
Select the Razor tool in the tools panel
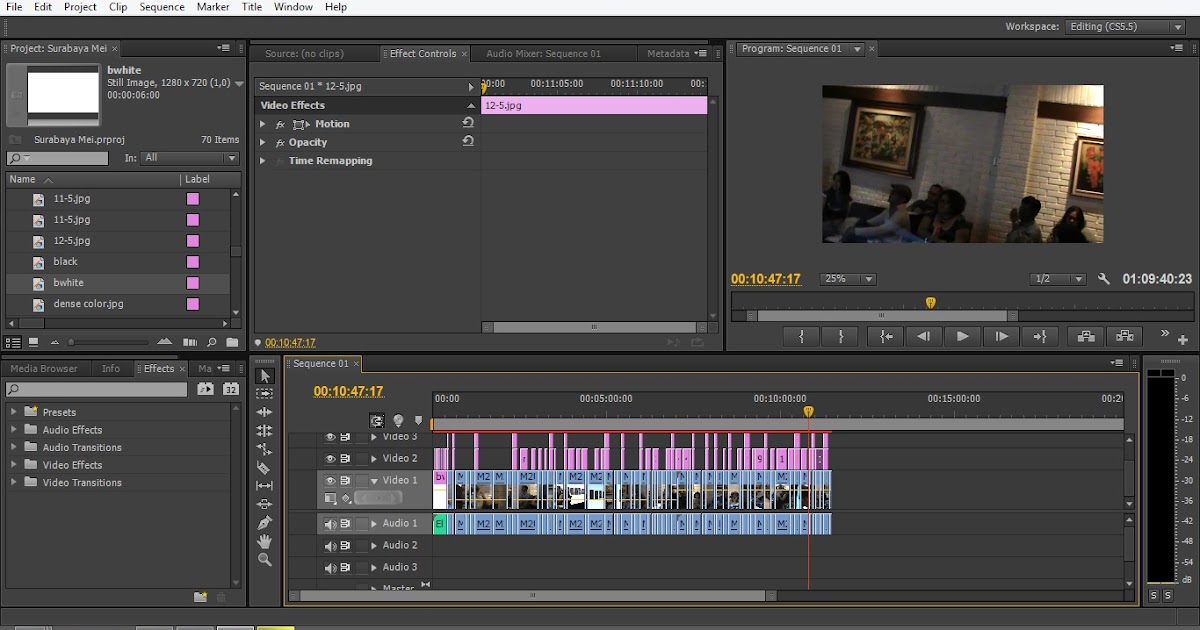pyautogui.click(x=264, y=467)
